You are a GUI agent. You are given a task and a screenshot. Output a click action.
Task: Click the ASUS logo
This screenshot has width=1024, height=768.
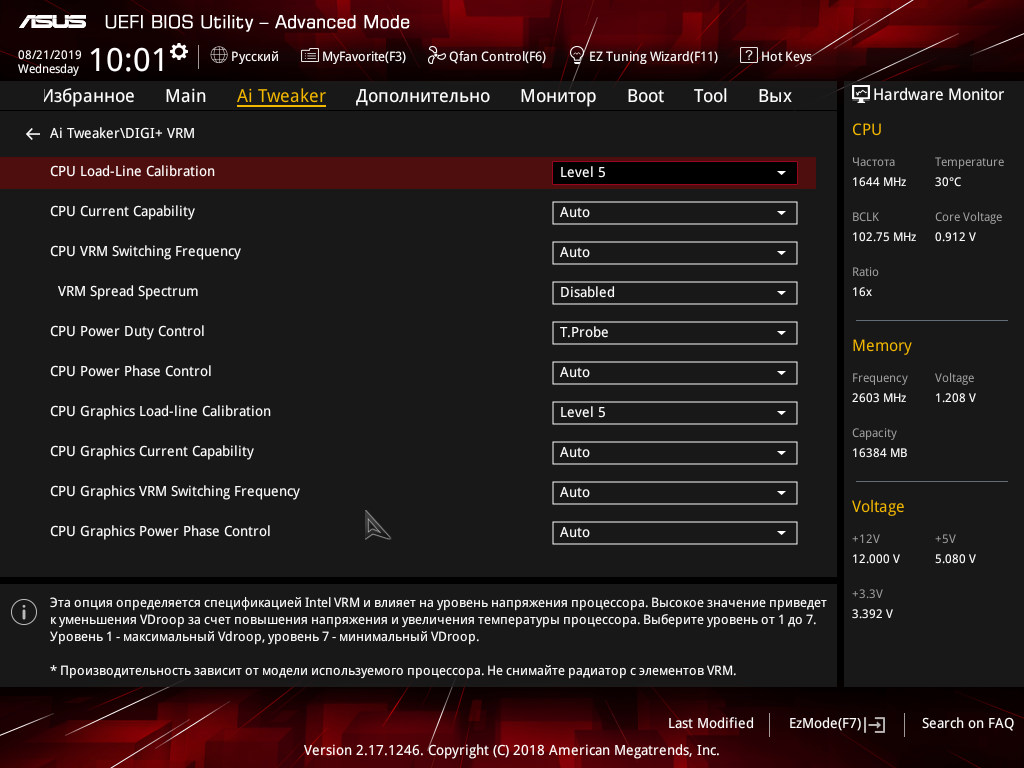pyautogui.click(x=52, y=22)
